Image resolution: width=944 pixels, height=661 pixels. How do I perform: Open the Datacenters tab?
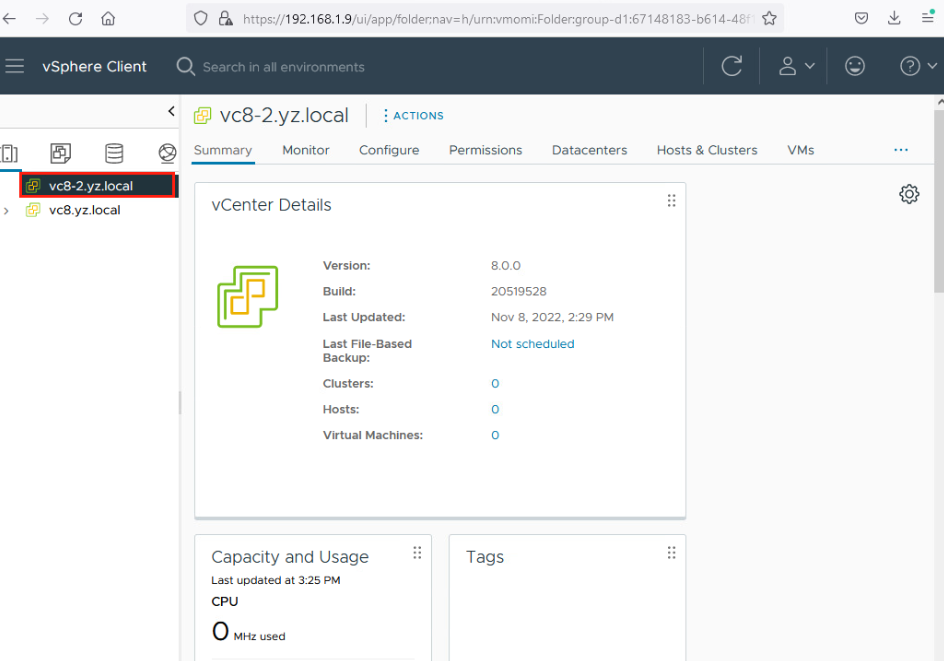click(589, 150)
